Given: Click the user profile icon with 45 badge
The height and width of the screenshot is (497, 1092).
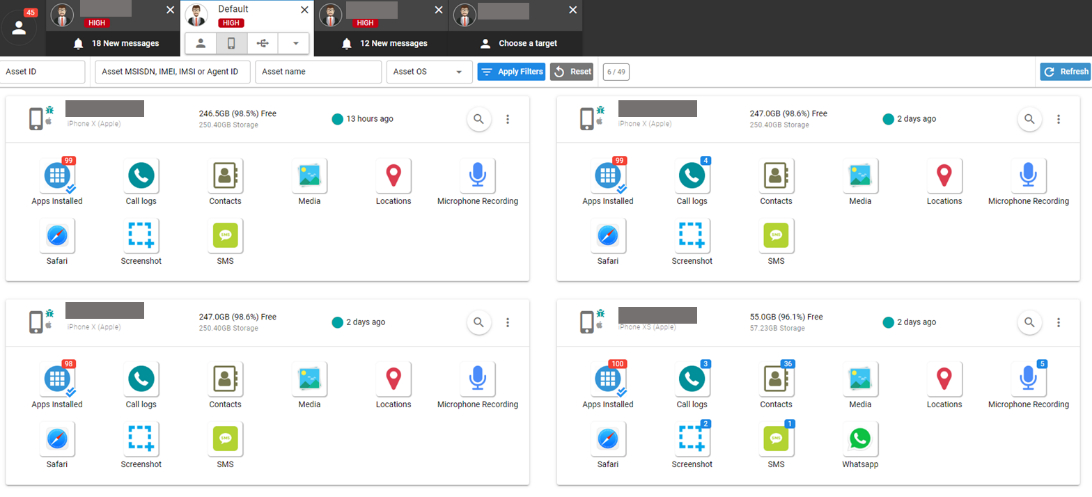Looking at the screenshot, I should [x=19, y=27].
